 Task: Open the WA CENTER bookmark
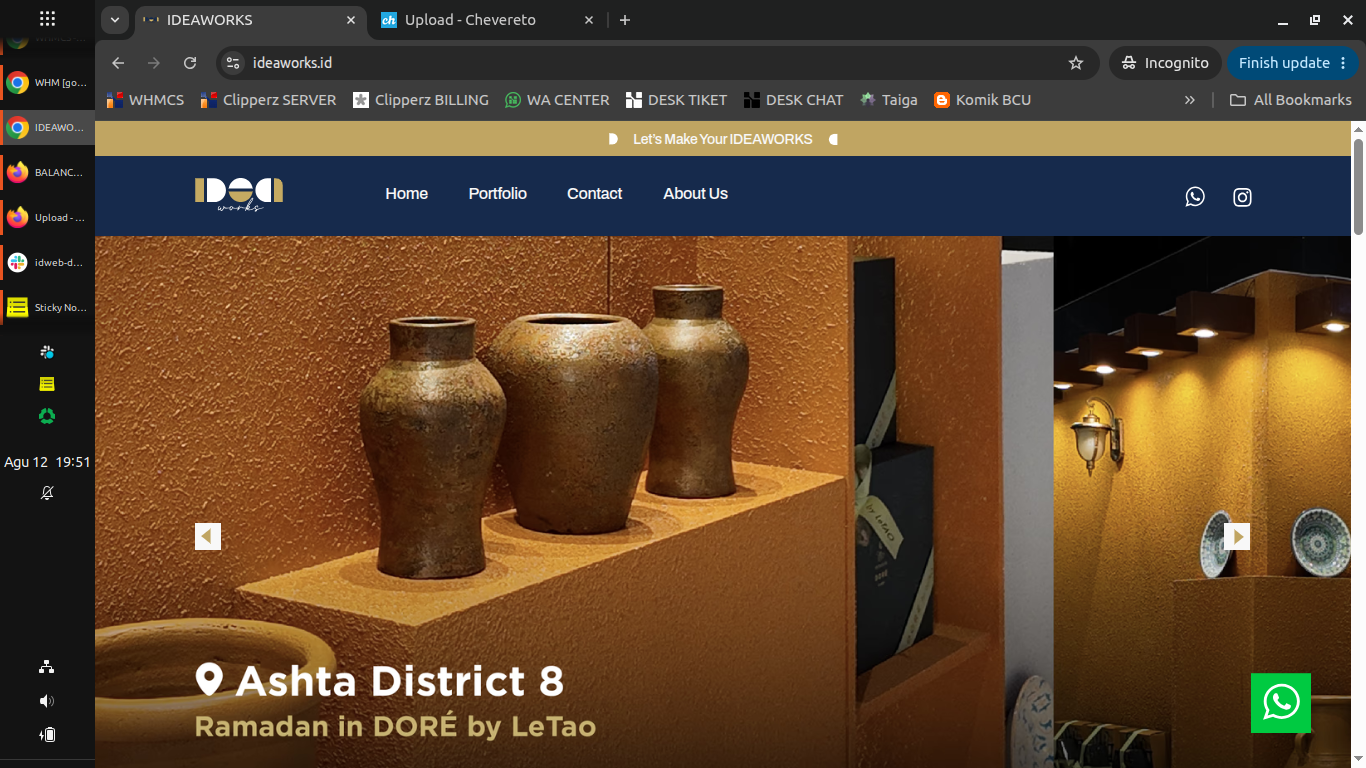click(557, 100)
